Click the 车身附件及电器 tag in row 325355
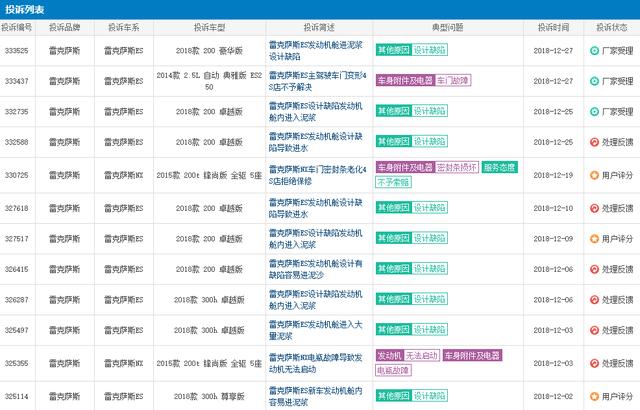The height and width of the screenshot is (410, 640). 472,356
